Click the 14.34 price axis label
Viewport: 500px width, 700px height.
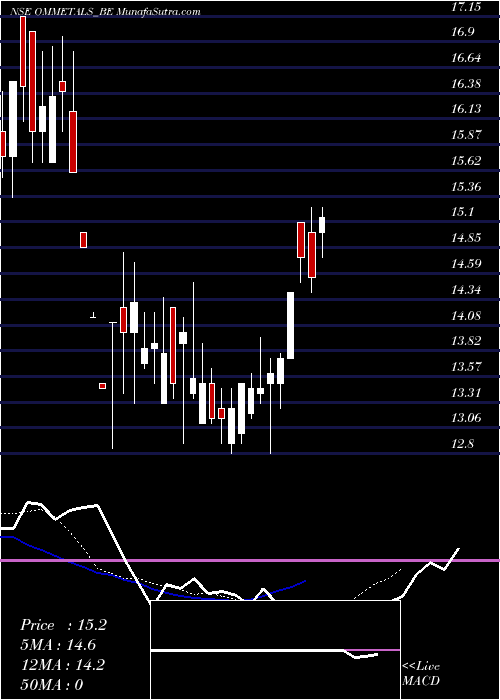[x=466, y=290]
